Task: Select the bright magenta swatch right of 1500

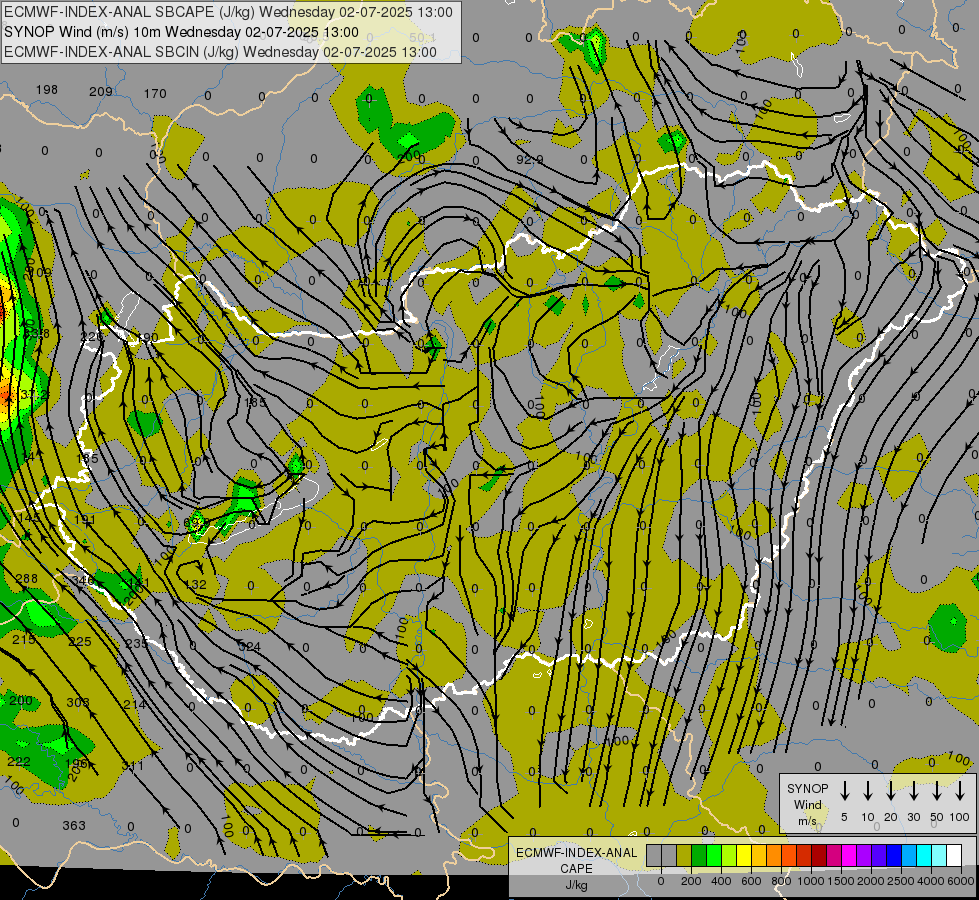Action: (x=849, y=856)
